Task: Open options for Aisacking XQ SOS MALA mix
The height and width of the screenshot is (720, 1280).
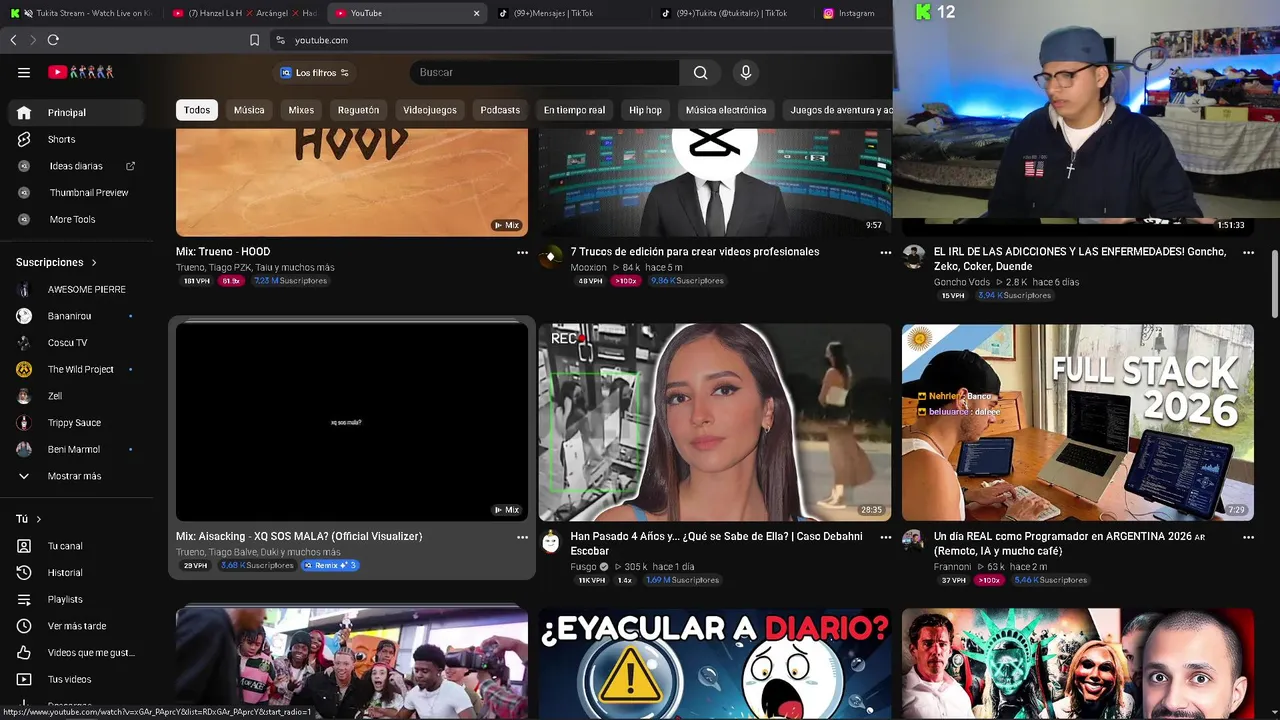Action: point(522,537)
